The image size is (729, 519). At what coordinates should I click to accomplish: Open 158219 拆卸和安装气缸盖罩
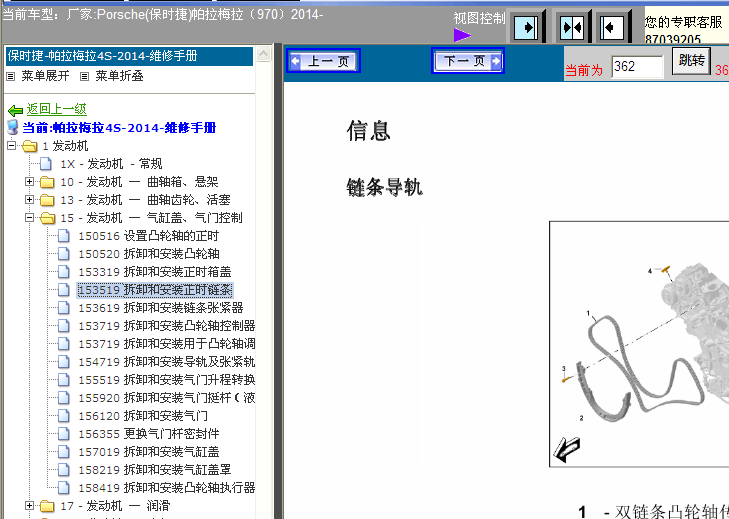coord(155,470)
